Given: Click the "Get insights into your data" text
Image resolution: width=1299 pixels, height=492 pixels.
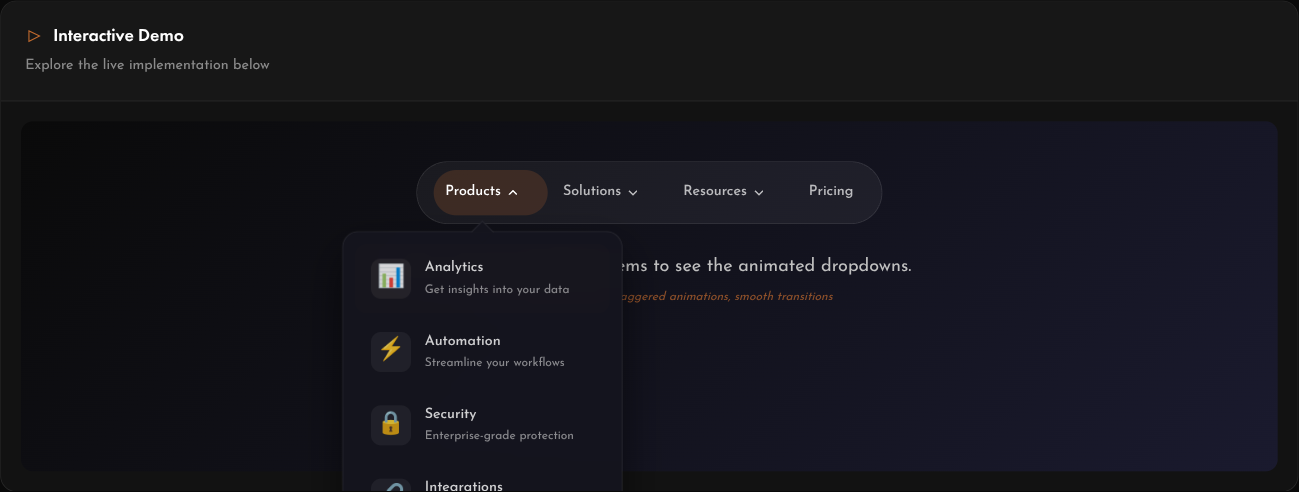Looking at the screenshot, I should click(x=497, y=289).
